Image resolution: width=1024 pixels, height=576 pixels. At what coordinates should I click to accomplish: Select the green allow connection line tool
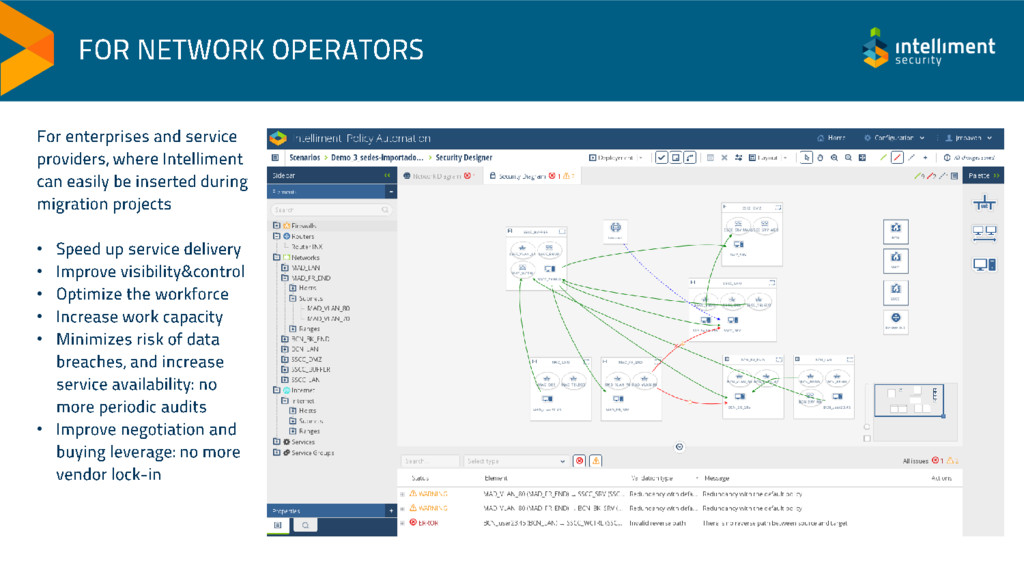point(884,157)
